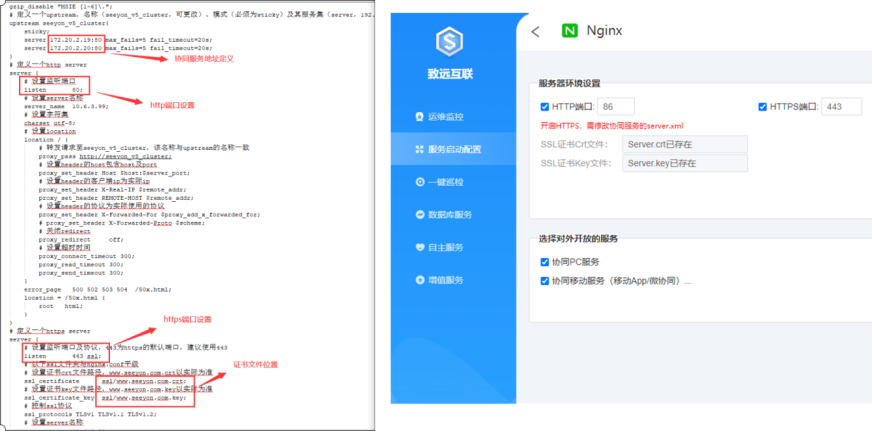The width and height of the screenshot is (872, 431).
Task: Click the 致远互联 shield logo
Action: (450, 42)
